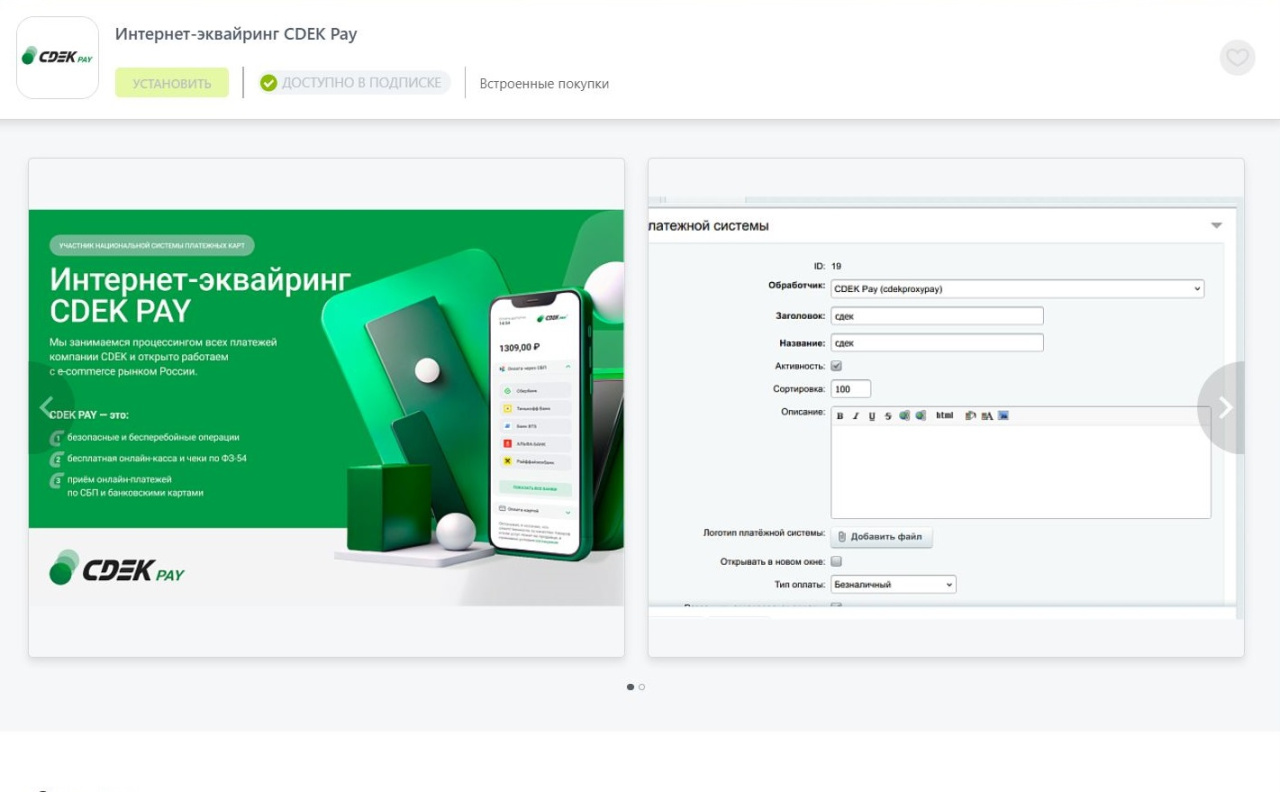Click inside the Описание text area

point(1021,470)
